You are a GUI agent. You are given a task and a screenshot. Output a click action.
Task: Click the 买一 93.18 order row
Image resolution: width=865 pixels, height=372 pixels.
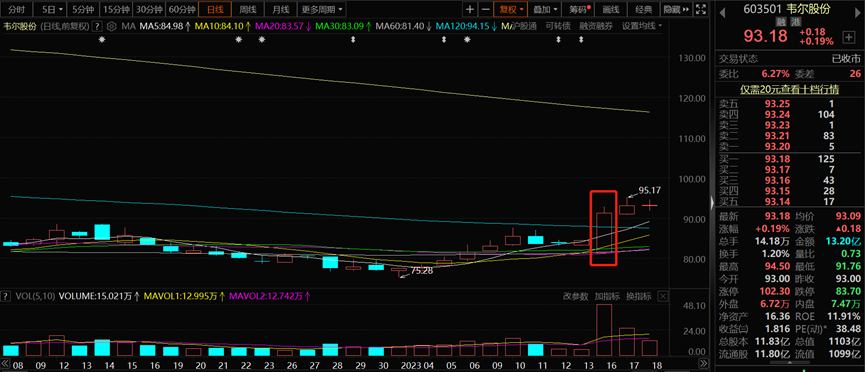point(789,159)
